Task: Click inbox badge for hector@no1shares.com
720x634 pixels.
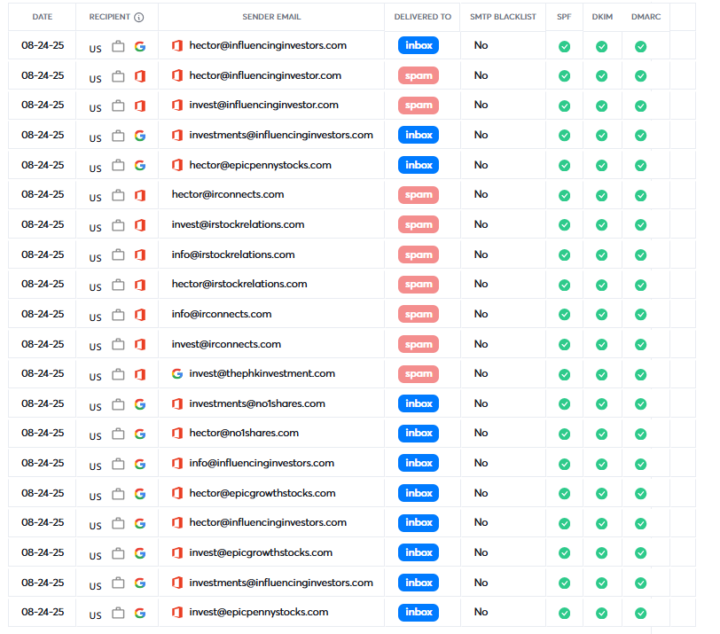Action: (x=418, y=433)
